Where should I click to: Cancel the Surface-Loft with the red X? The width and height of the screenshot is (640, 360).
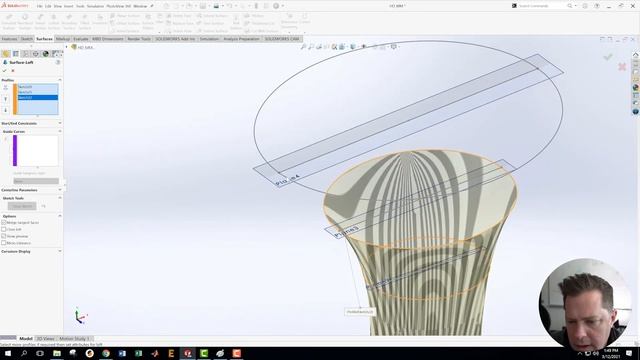pos(13,71)
